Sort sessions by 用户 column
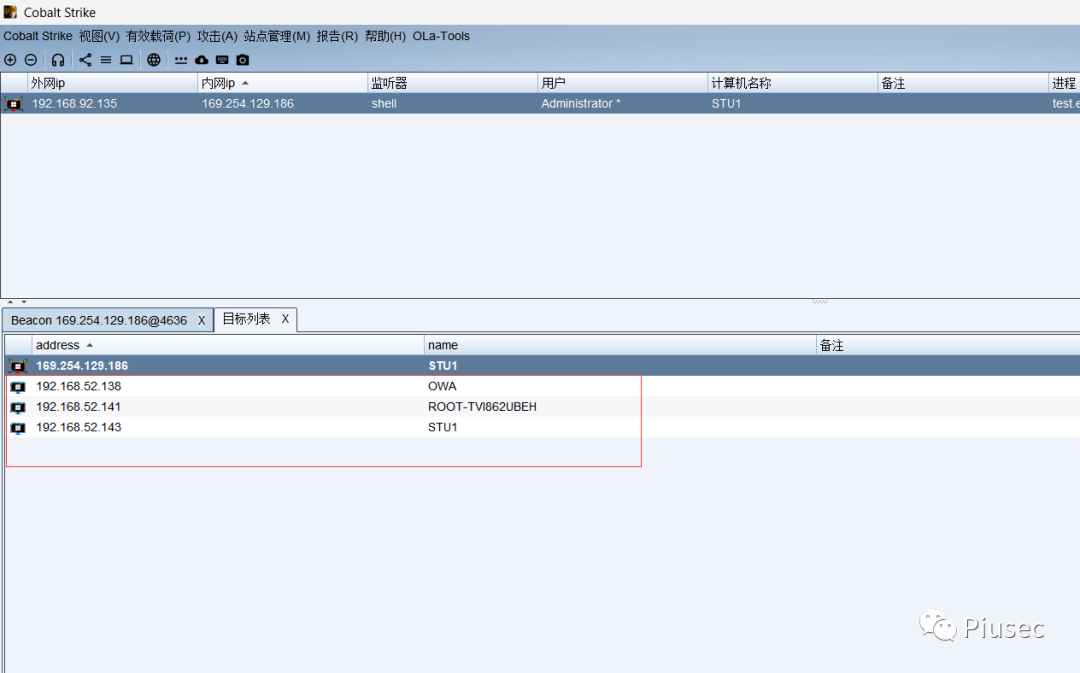The image size is (1080, 673). 623,83
